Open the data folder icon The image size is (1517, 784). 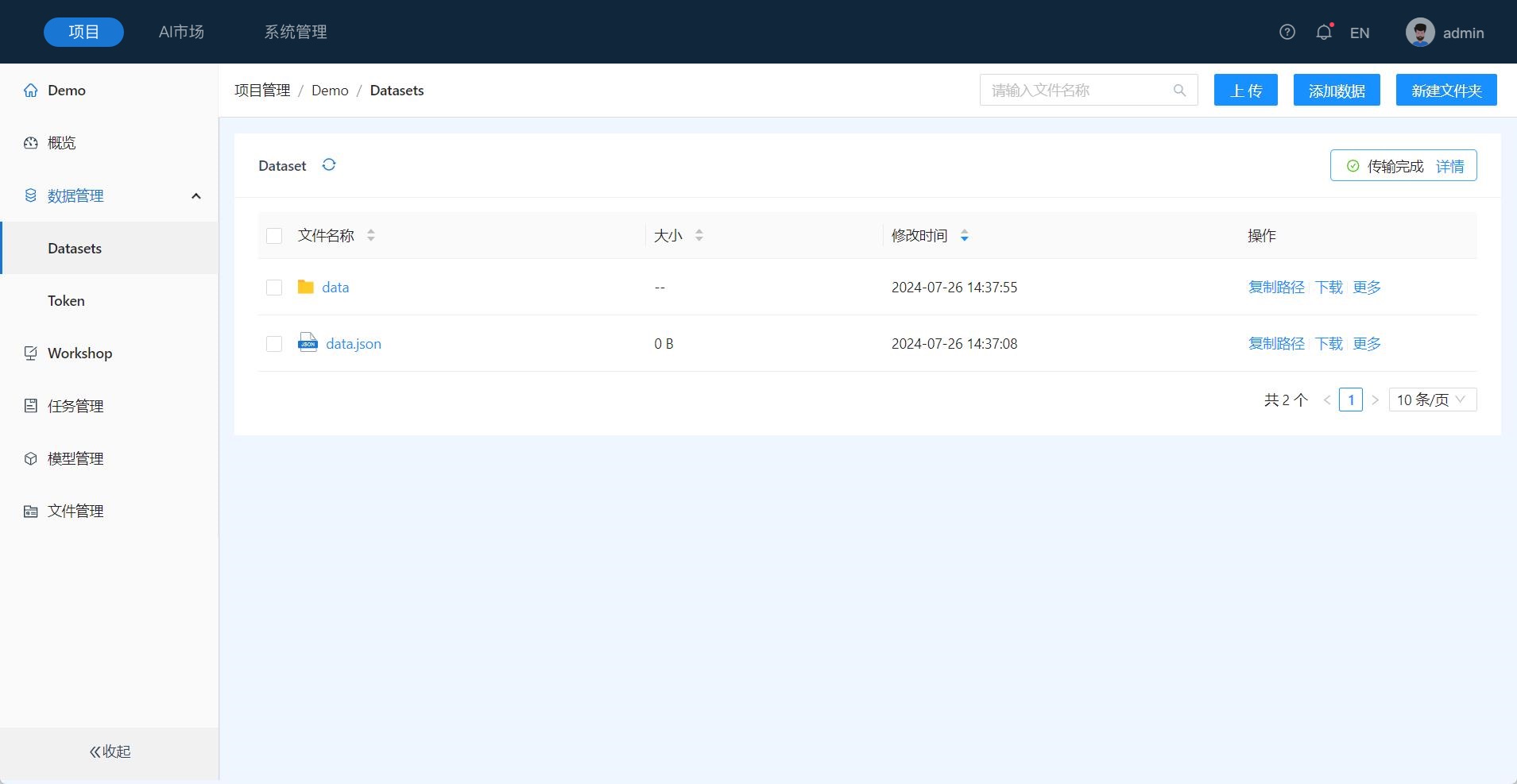[x=305, y=287]
